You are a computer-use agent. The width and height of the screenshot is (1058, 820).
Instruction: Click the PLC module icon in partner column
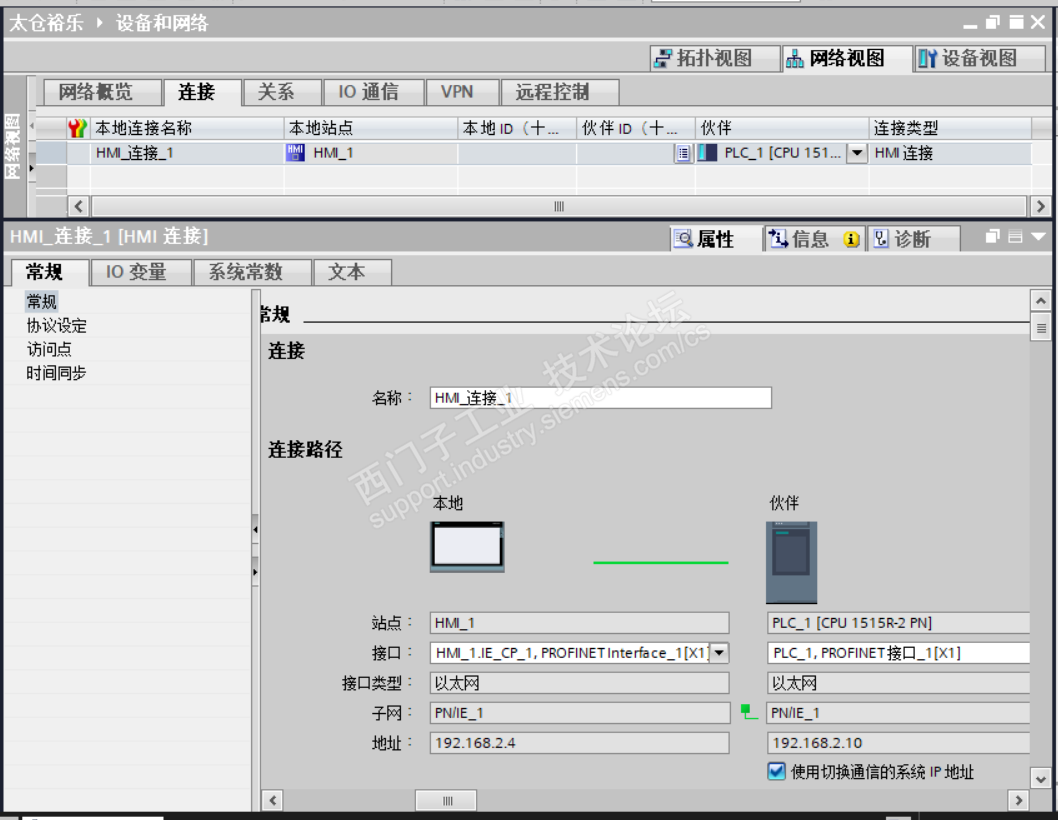coord(707,153)
